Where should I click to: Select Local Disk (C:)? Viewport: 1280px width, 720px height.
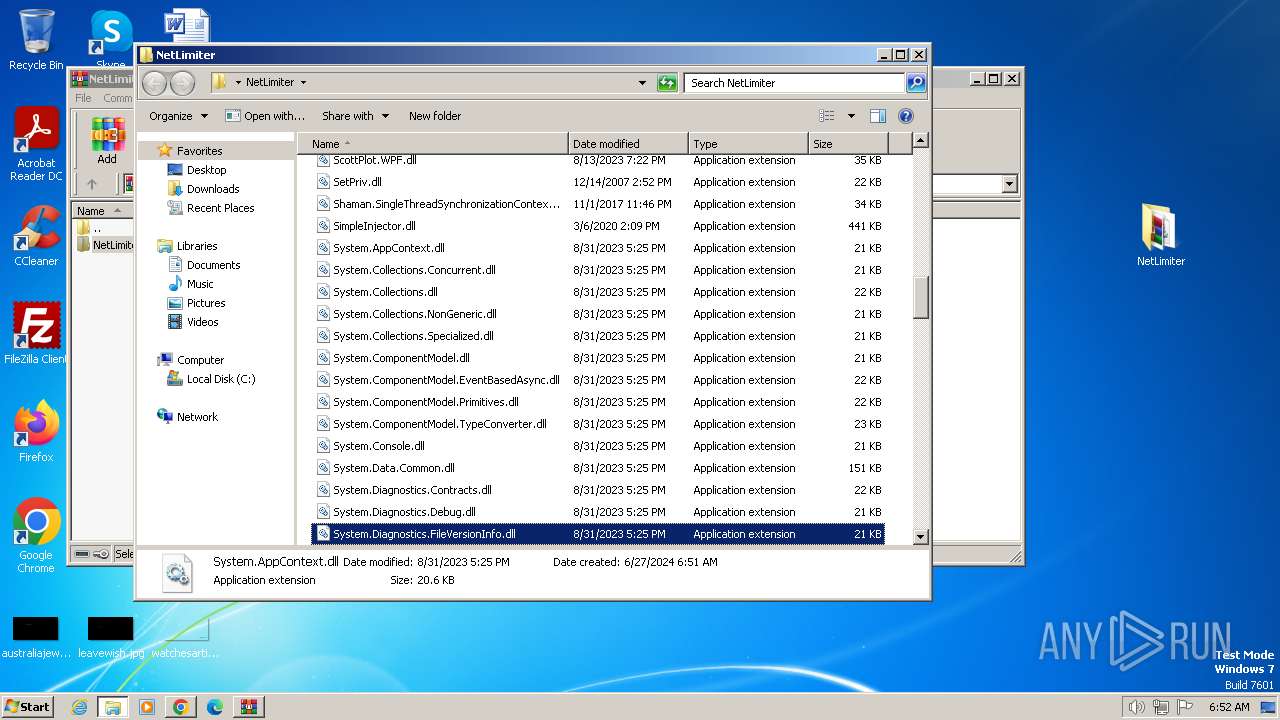[220, 379]
